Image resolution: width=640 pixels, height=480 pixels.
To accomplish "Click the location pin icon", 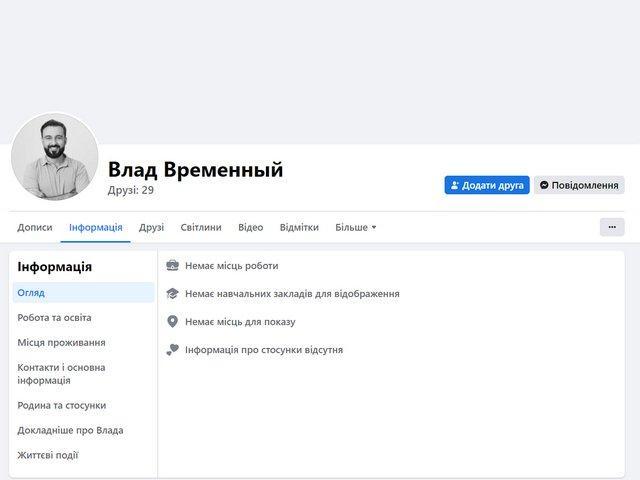I will (x=172, y=322).
